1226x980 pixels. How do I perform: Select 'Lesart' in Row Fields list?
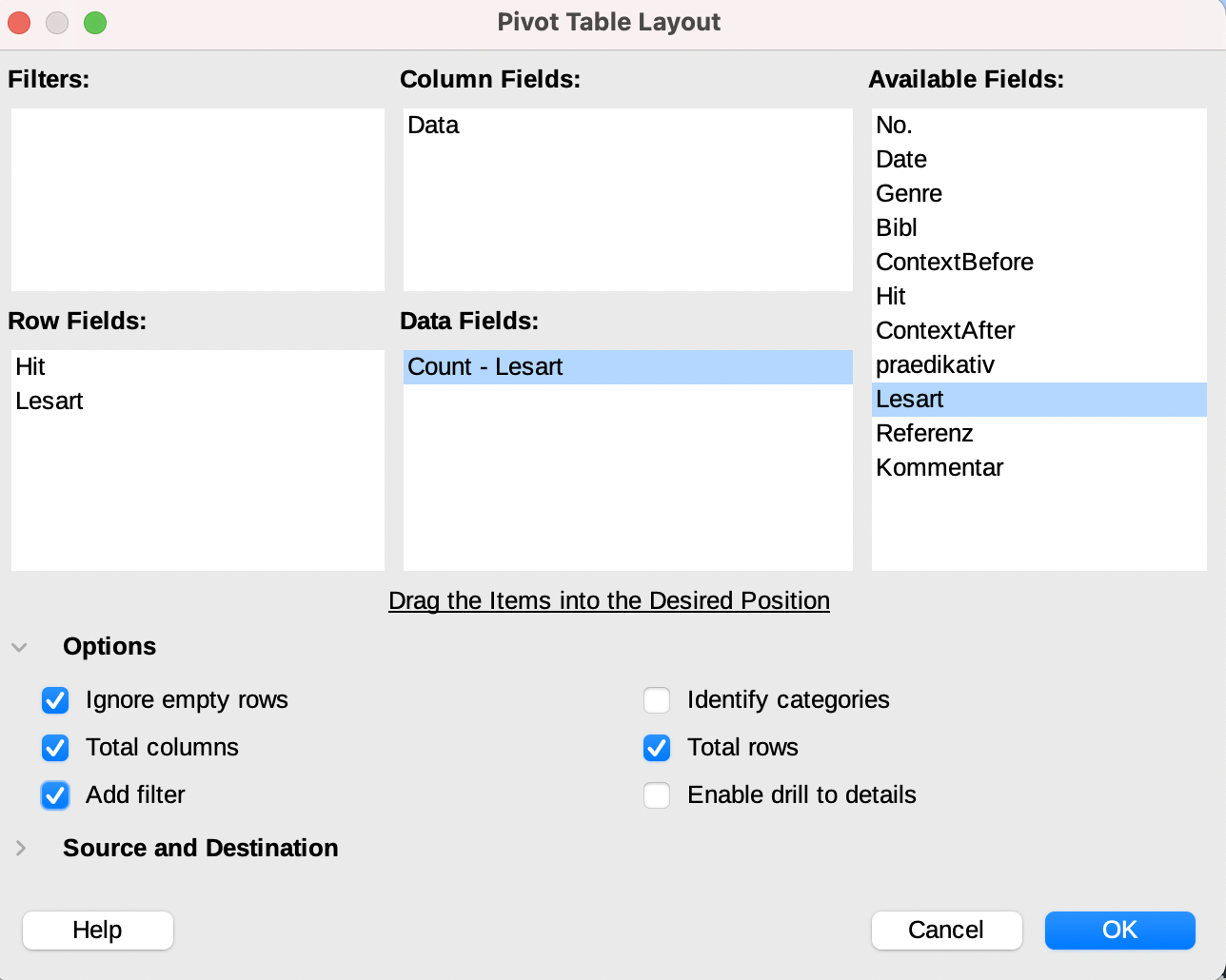pyautogui.click(x=198, y=402)
